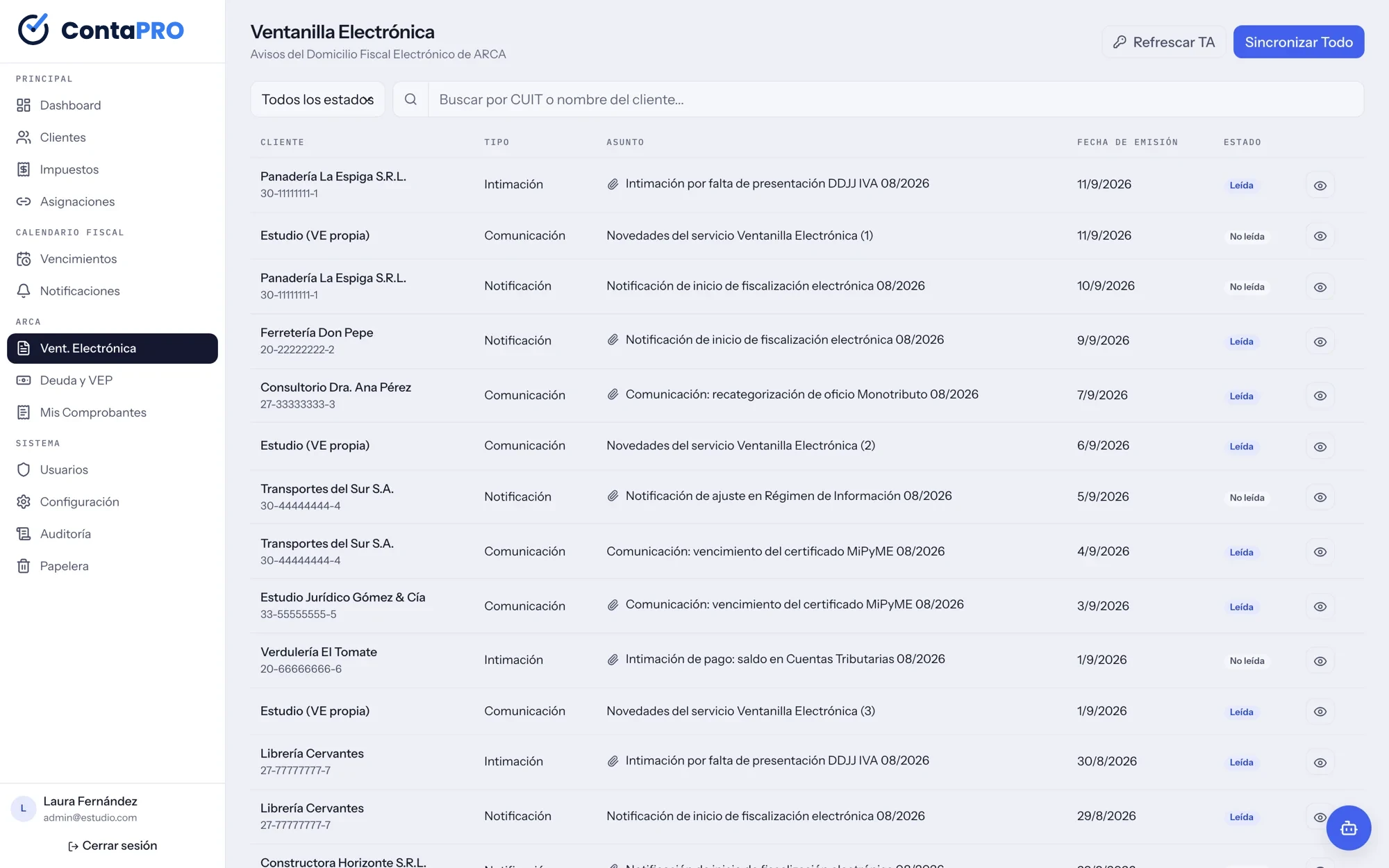Focus the Buscar por CUIT search field
This screenshot has width=1389, height=868.
[x=895, y=99]
